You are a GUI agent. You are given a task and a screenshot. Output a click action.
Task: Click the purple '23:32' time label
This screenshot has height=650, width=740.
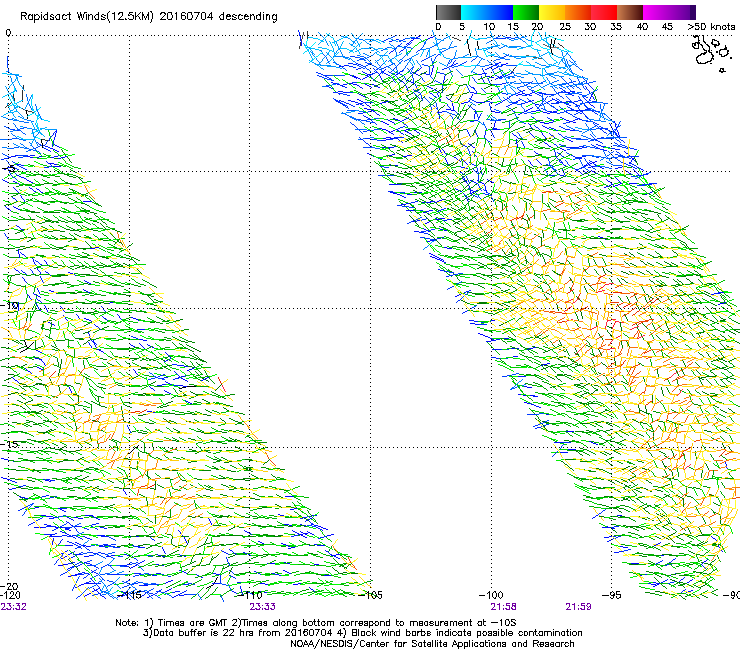(14, 607)
